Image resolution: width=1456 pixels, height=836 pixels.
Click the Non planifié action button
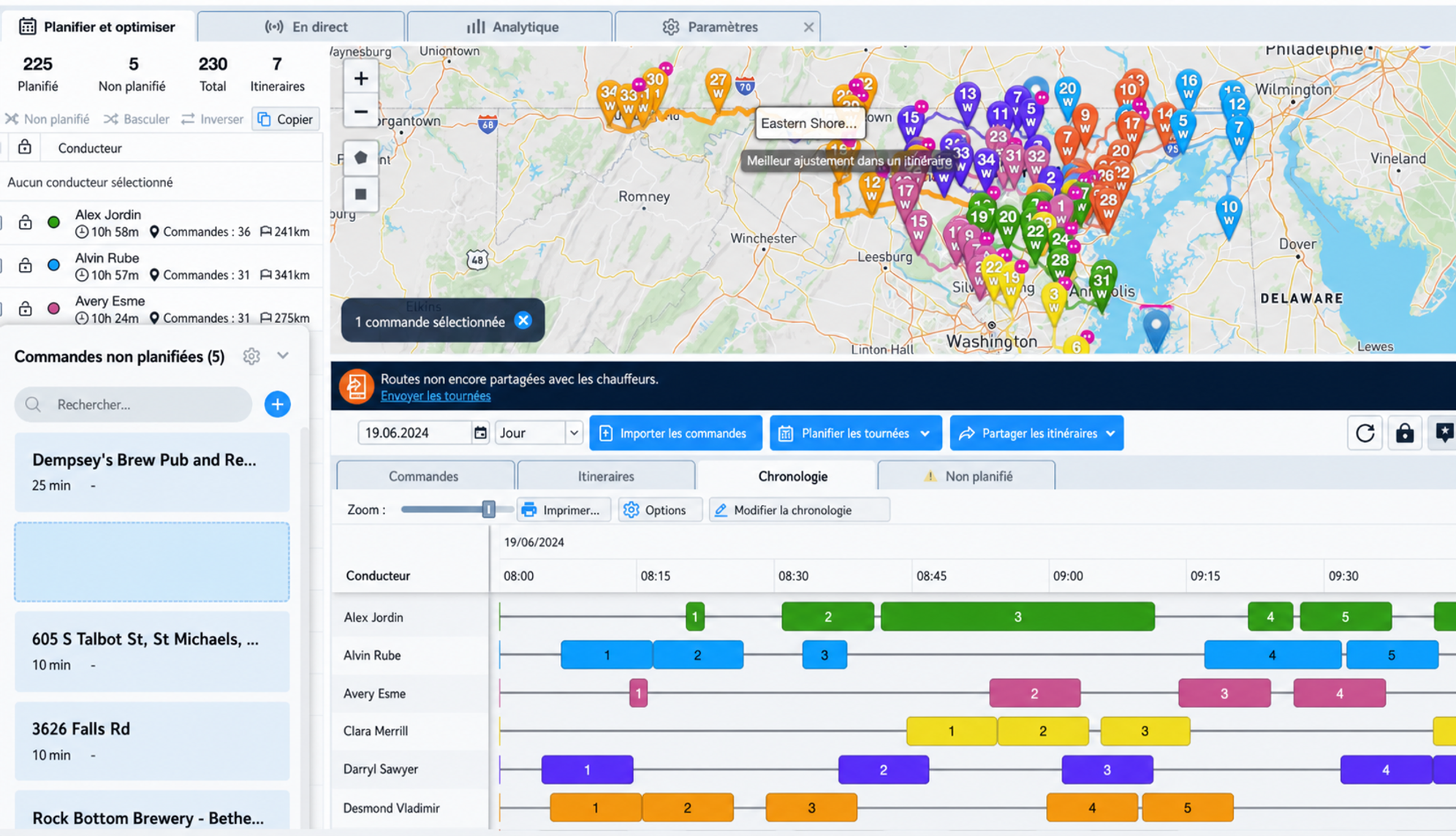click(x=48, y=119)
